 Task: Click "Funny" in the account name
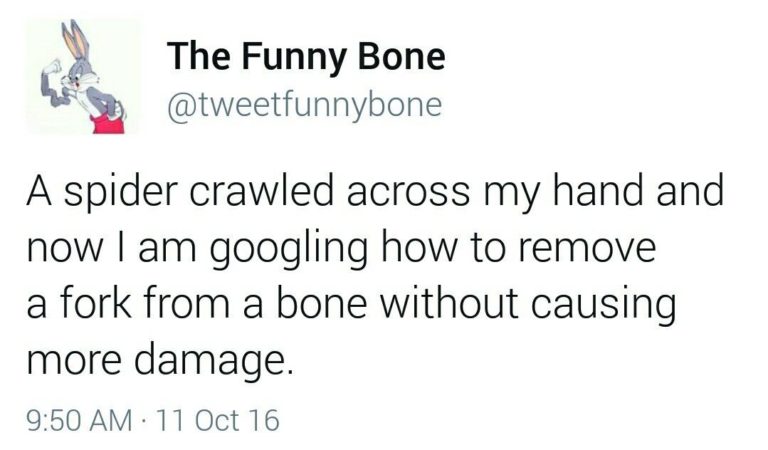click(300, 56)
